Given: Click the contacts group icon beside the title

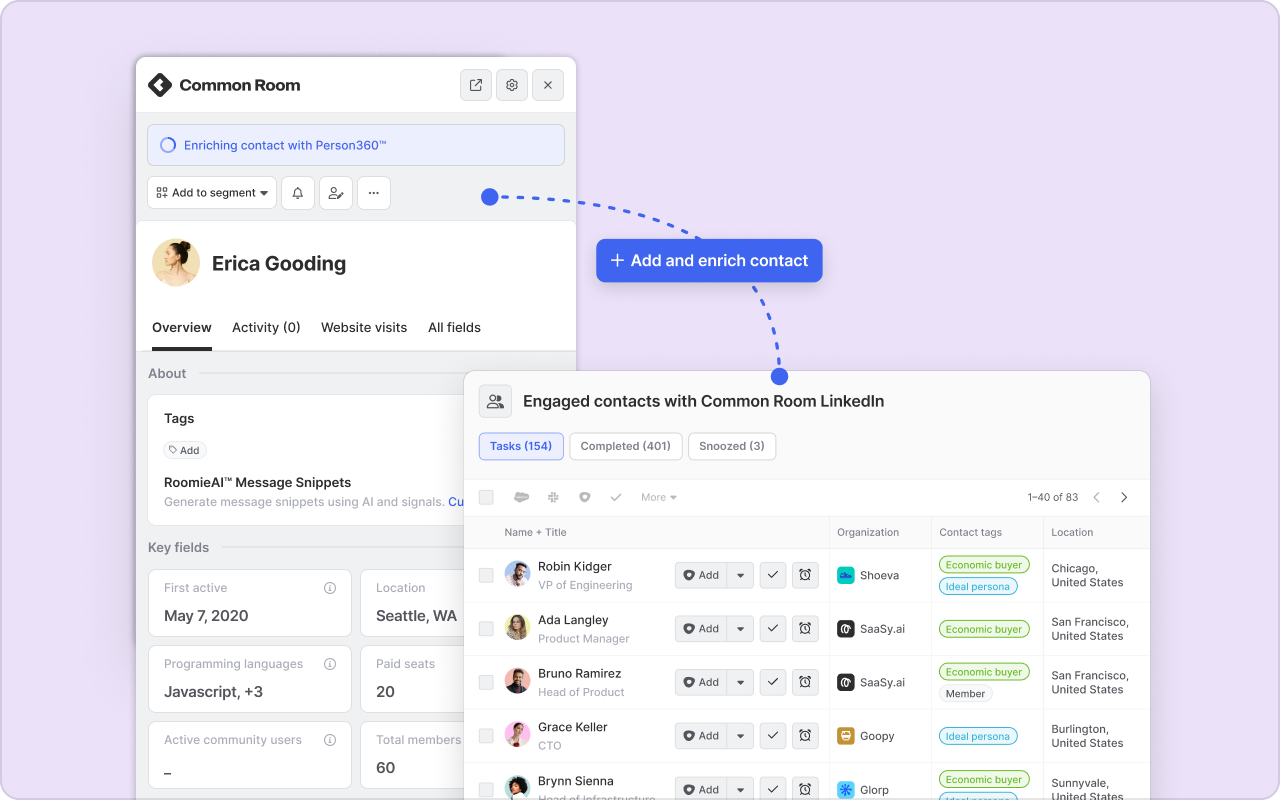Looking at the screenshot, I should (x=495, y=401).
